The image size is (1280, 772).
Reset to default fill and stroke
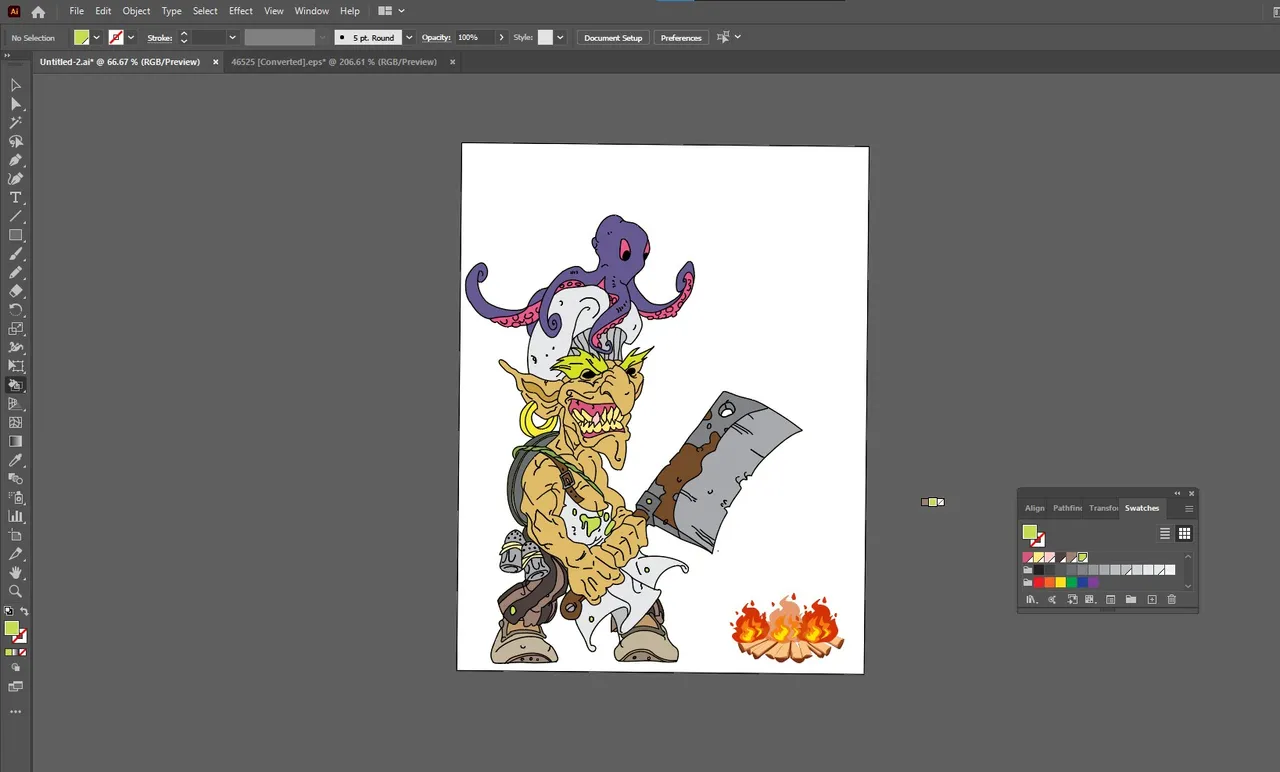tap(9, 611)
